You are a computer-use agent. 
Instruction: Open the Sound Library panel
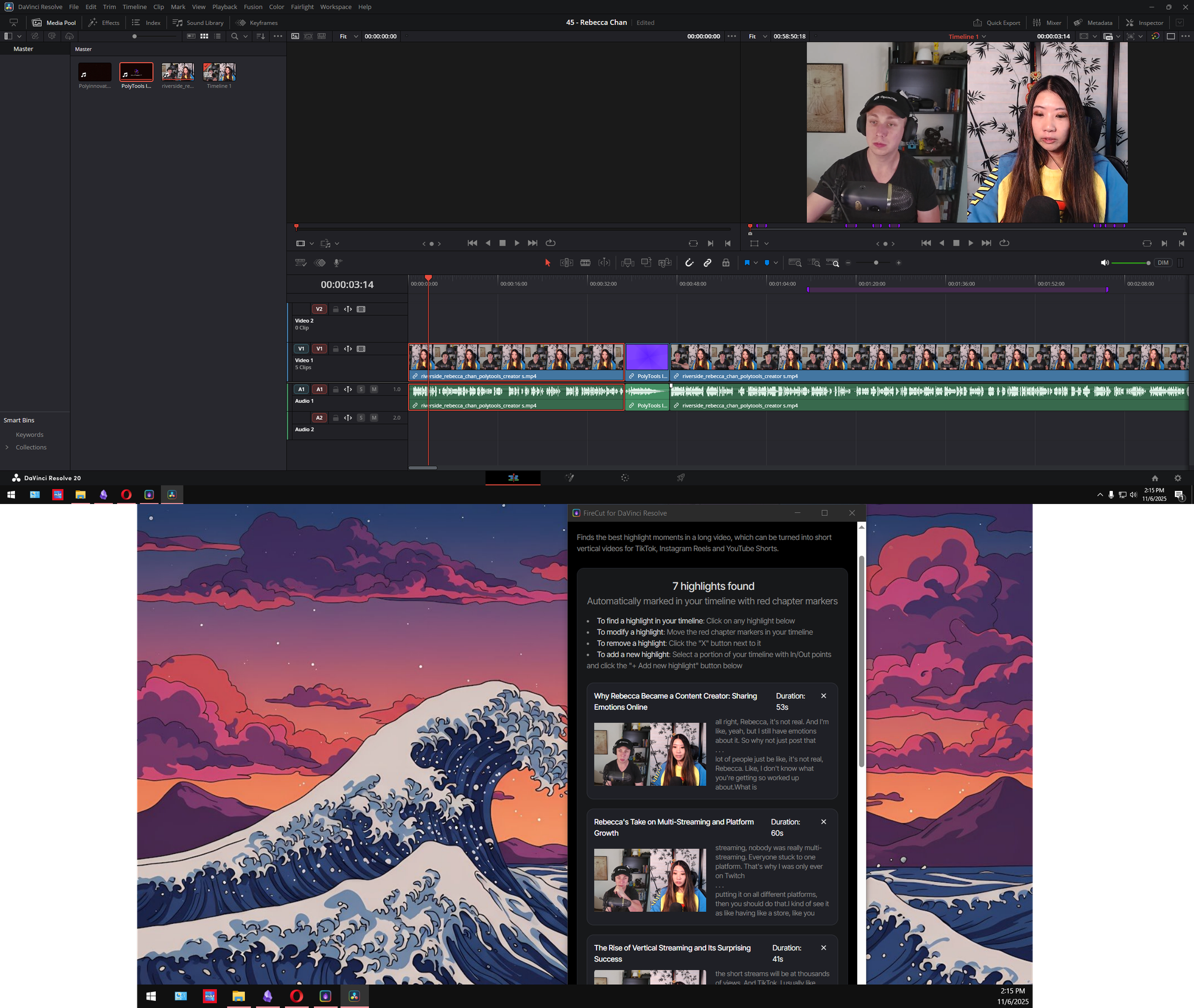point(198,23)
